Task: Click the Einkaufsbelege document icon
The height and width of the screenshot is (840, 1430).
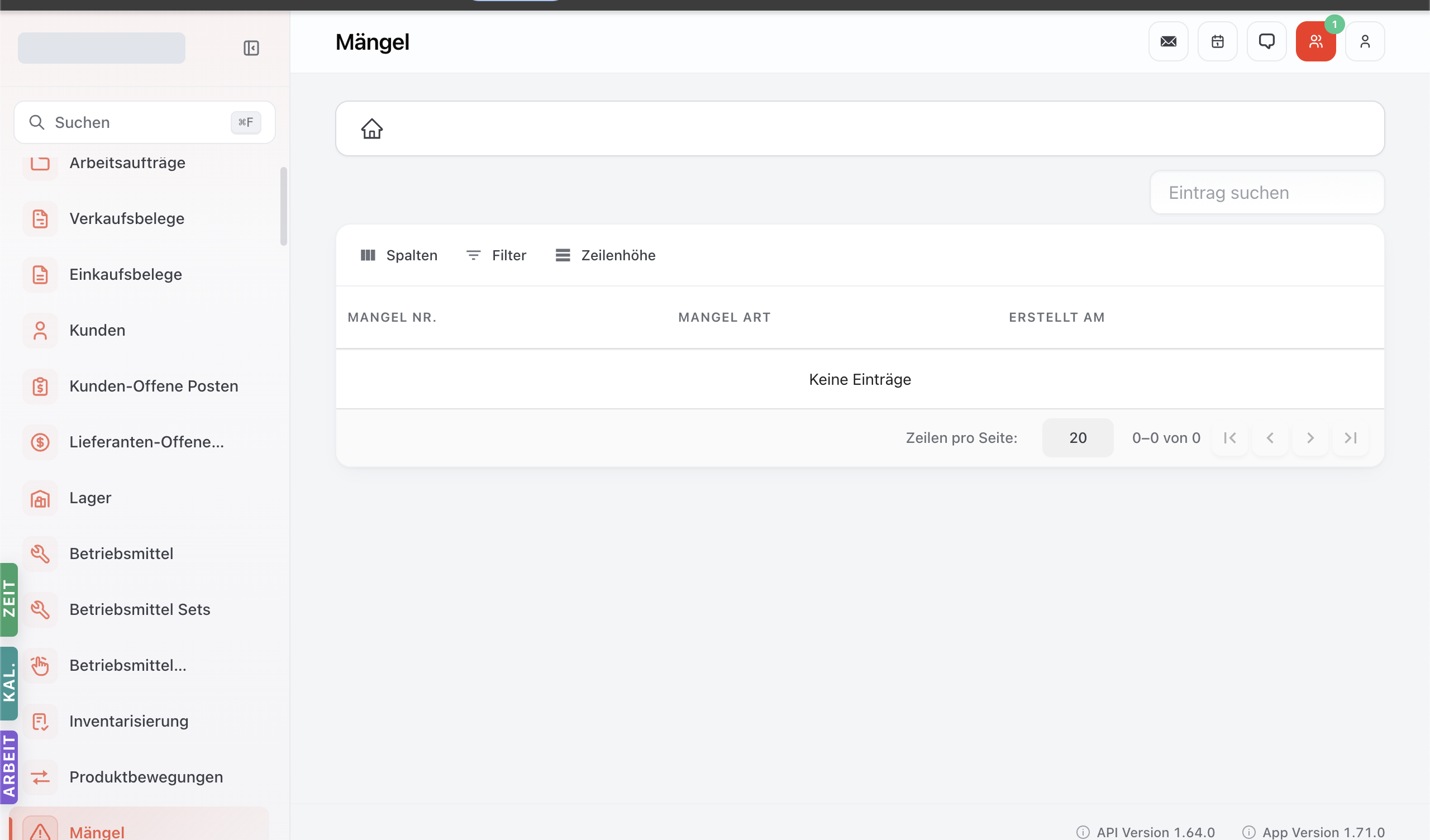Action: click(x=40, y=275)
